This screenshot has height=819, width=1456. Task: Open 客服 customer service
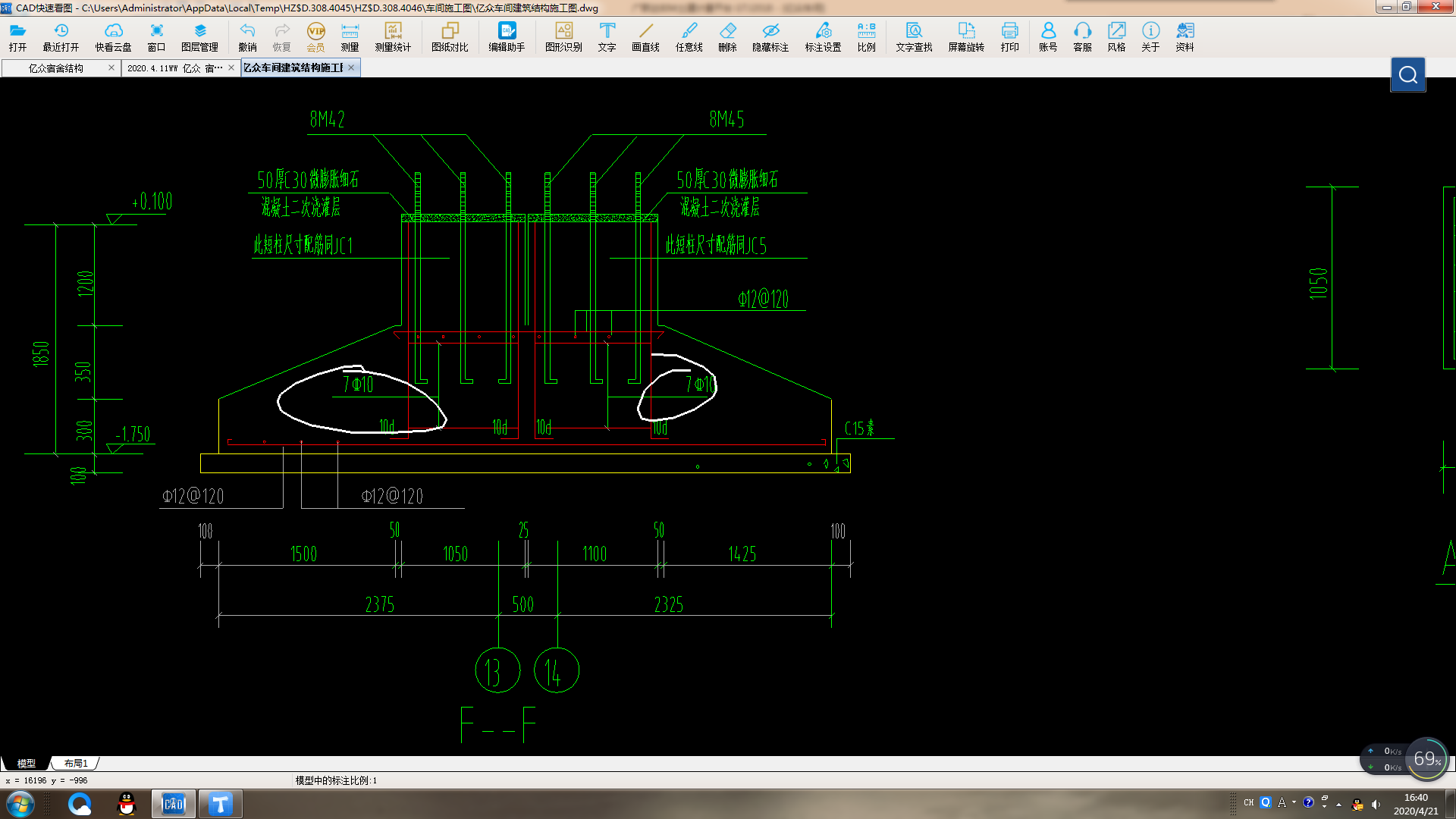click(1082, 36)
